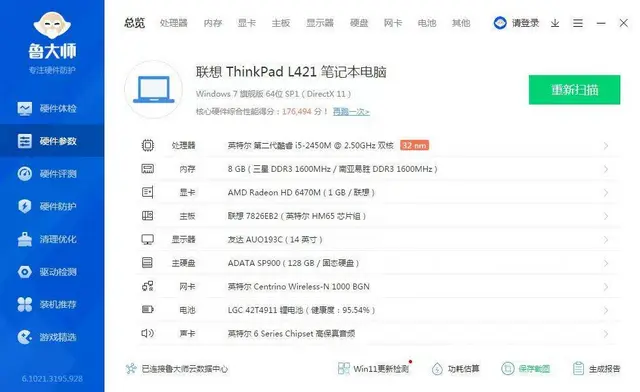Switch to the 硬盘 tab
Viewport: 640px width, 392px height.
click(x=359, y=23)
